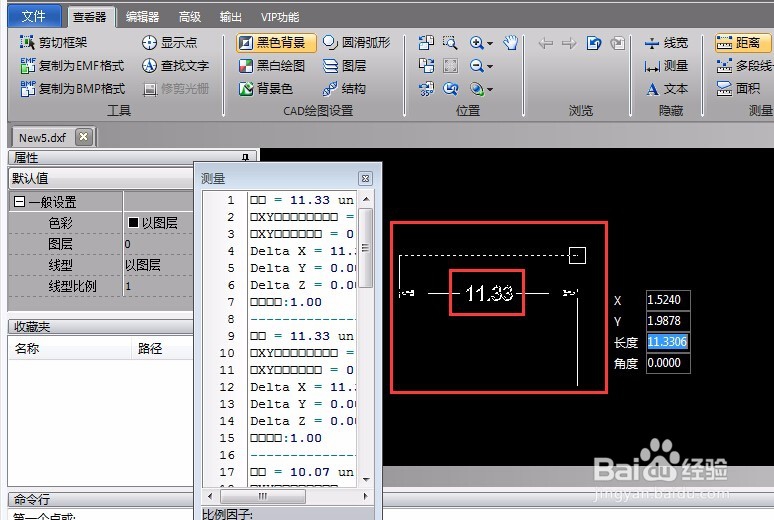Click the 显示点 (show points) tool
The image size is (774, 520).
(x=169, y=42)
